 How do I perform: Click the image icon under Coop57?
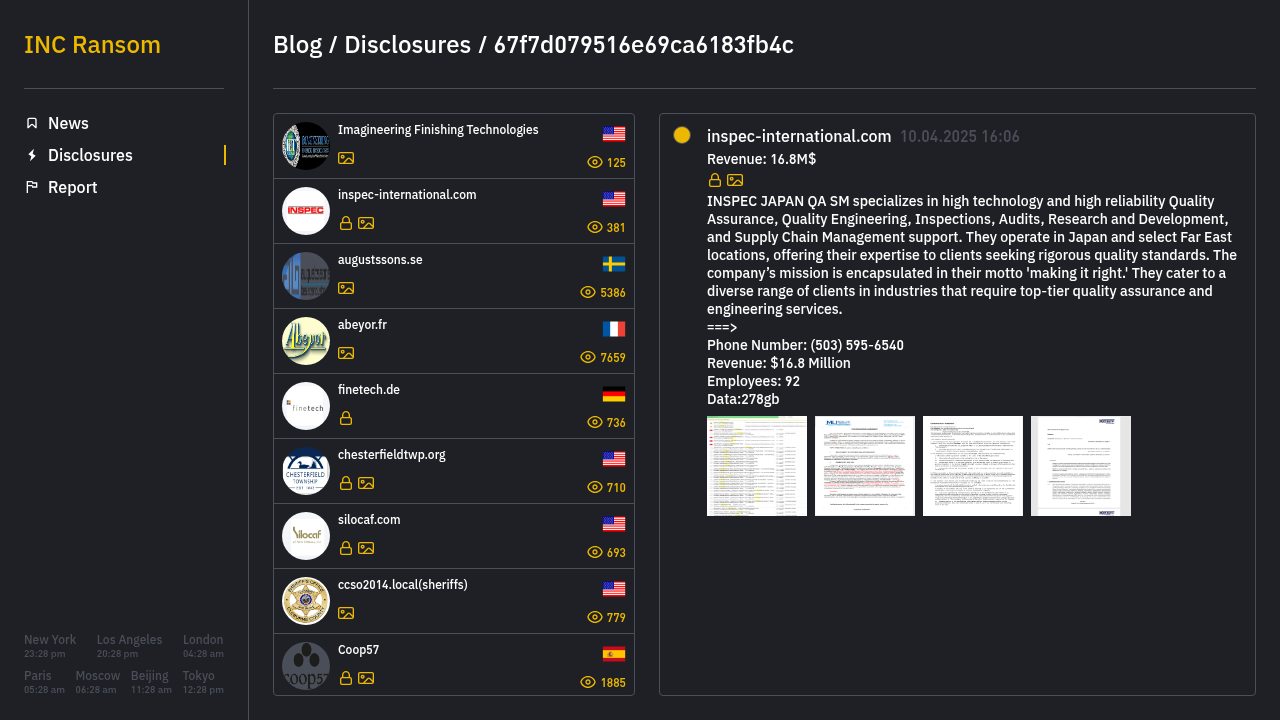366,678
